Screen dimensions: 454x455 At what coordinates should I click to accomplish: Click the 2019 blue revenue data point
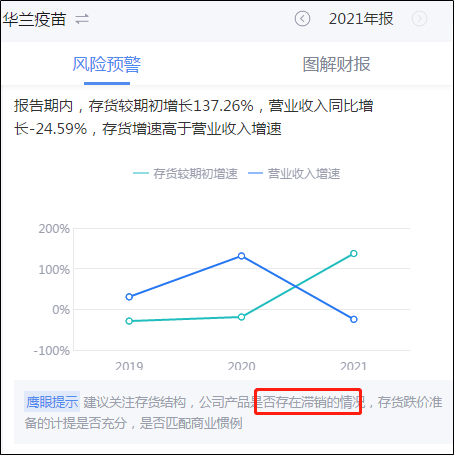(x=129, y=297)
